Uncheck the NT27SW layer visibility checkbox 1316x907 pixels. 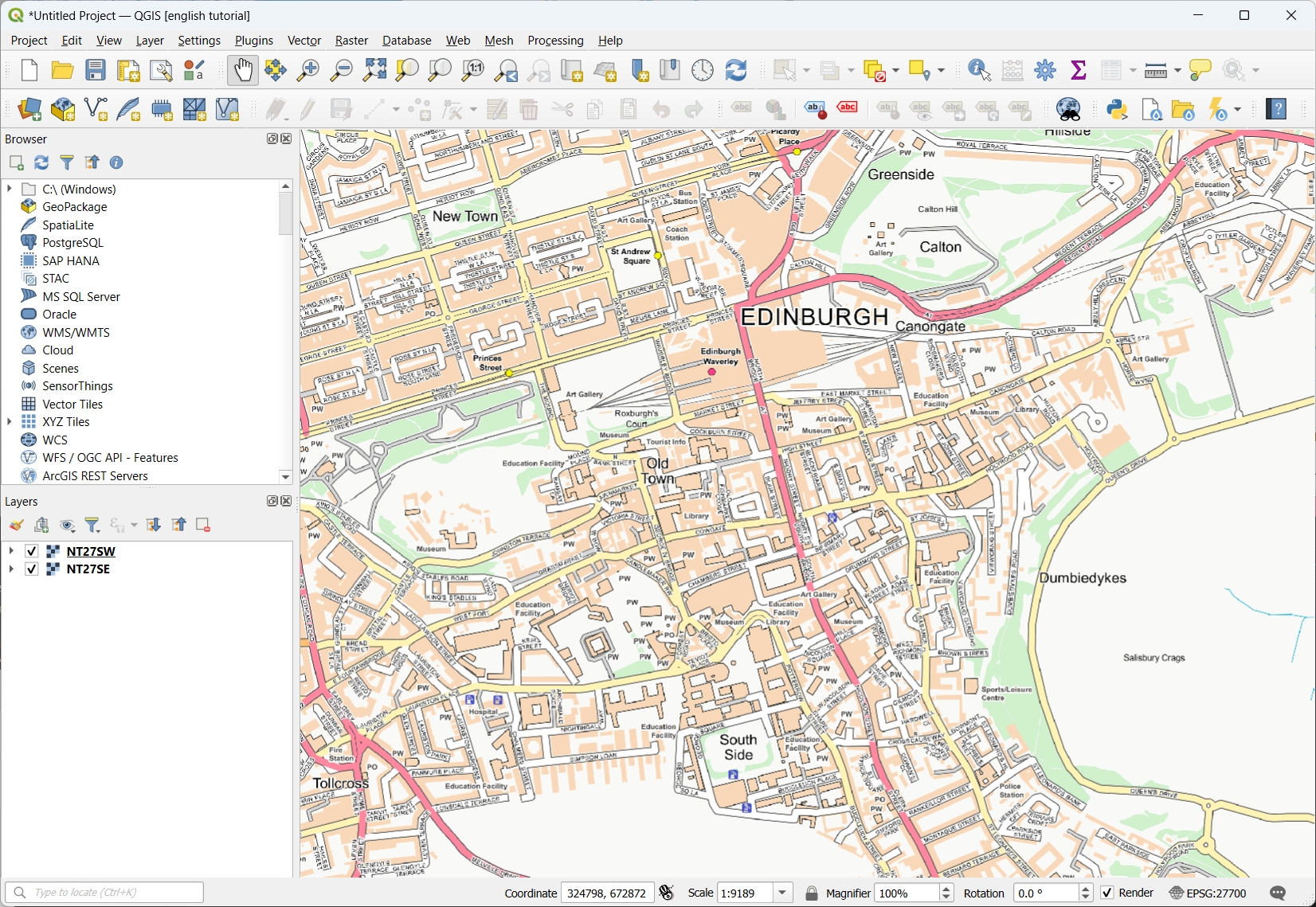point(32,551)
